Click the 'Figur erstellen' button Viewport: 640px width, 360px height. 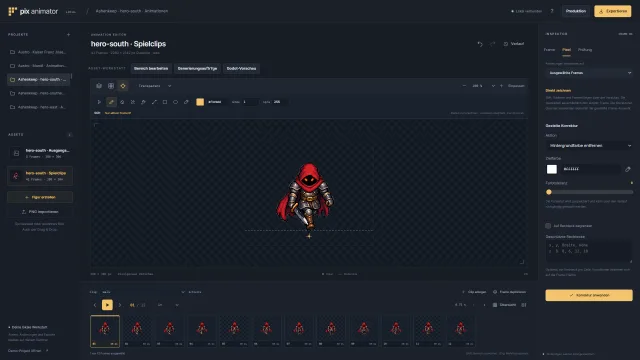[40, 197]
